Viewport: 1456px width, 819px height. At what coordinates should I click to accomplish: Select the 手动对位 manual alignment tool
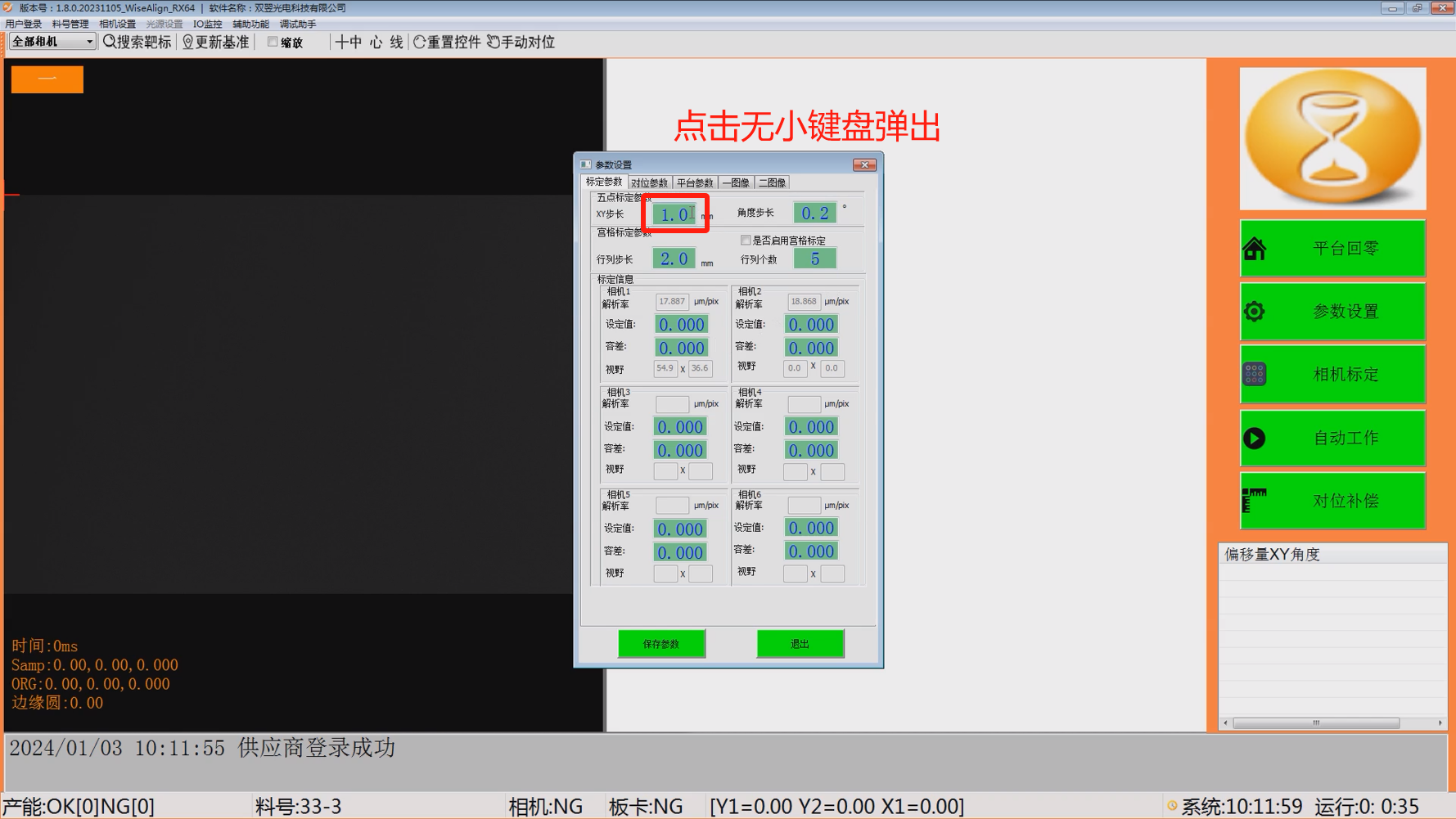pos(521,43)
